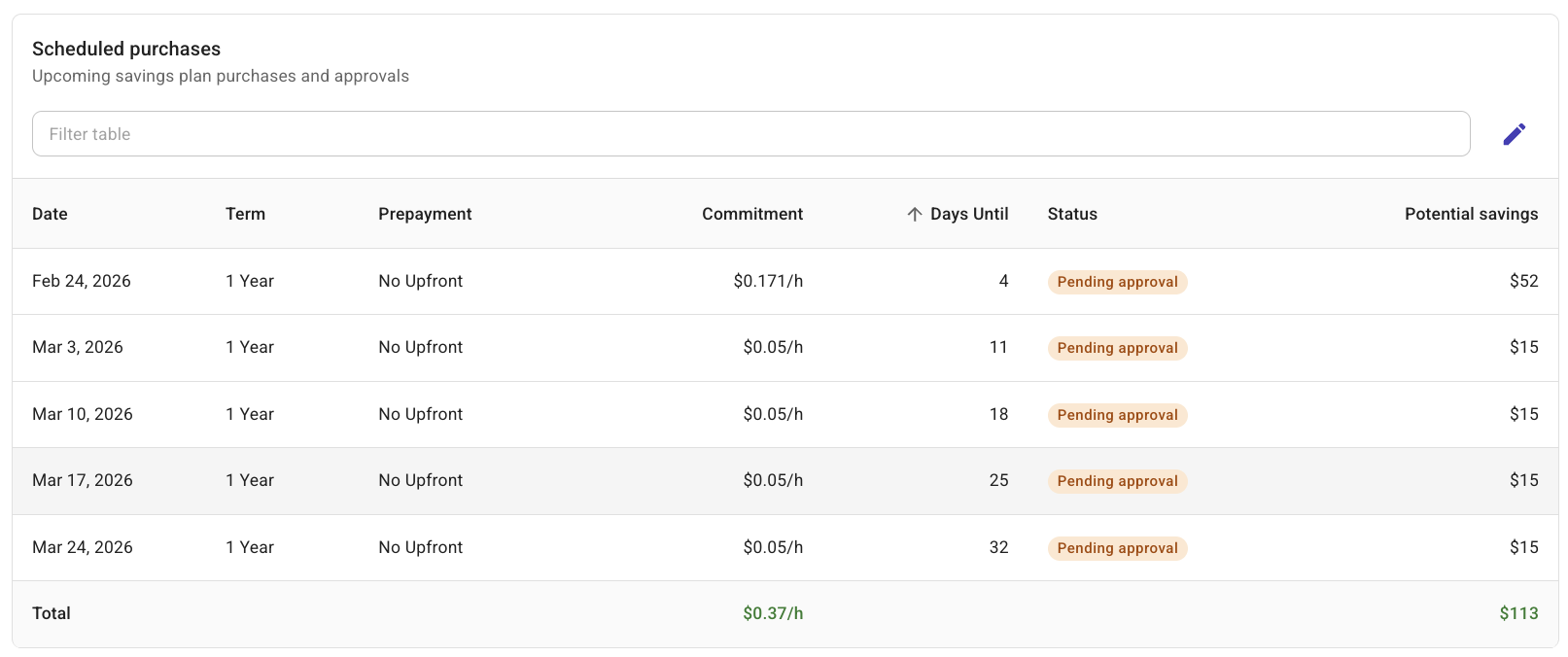This screenshot has width=1568, height=657.
Task: Click Pending approval badge for Mar 24
Action: point(1117,548)
